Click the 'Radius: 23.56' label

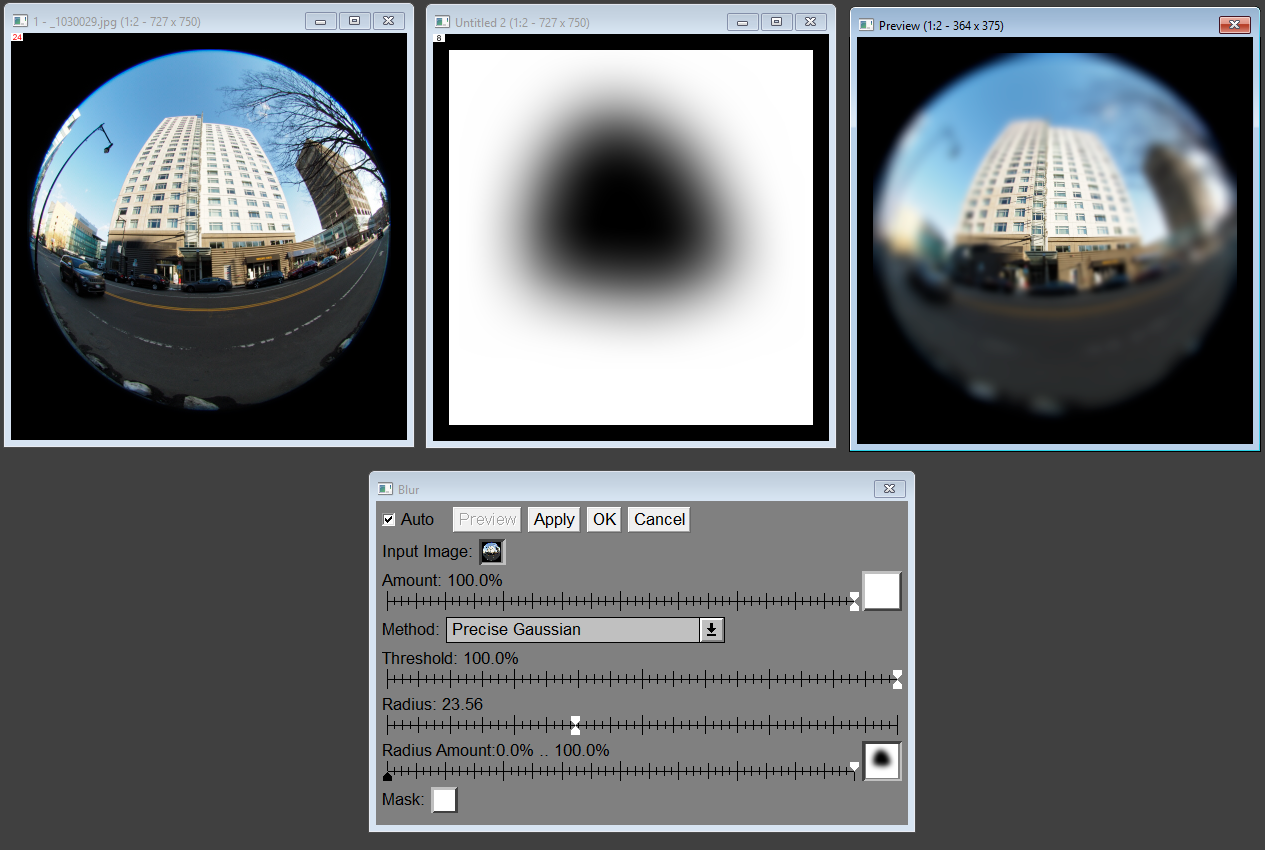click(432, 704)
